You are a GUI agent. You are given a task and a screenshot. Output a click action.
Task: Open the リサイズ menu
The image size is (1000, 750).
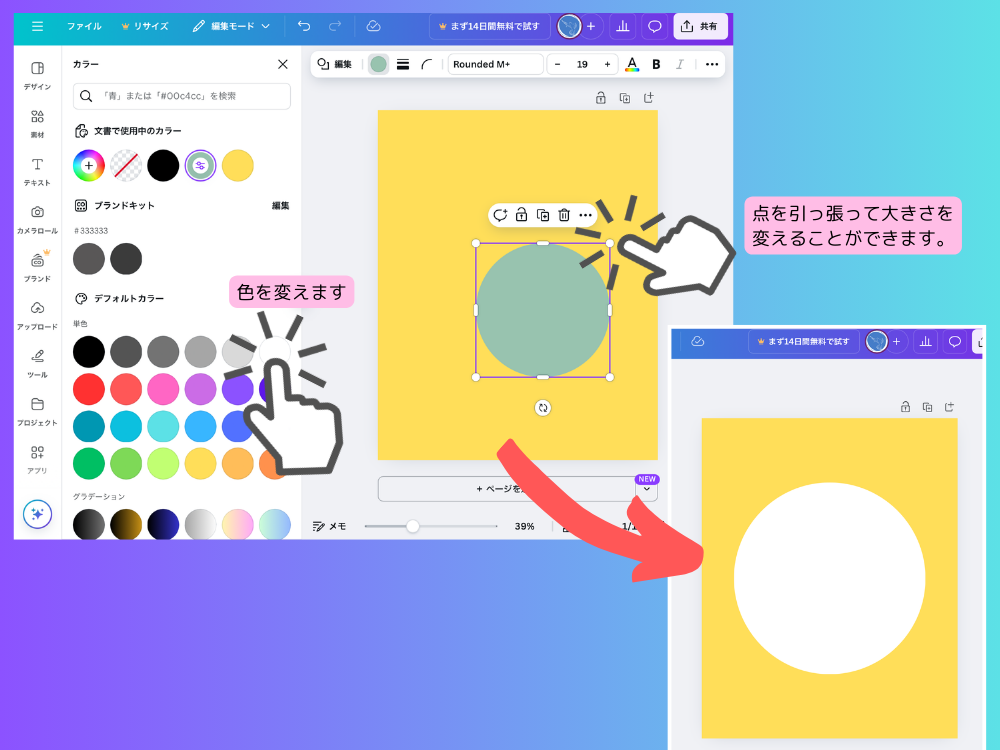pyautogui.click(x=144, y=26)
